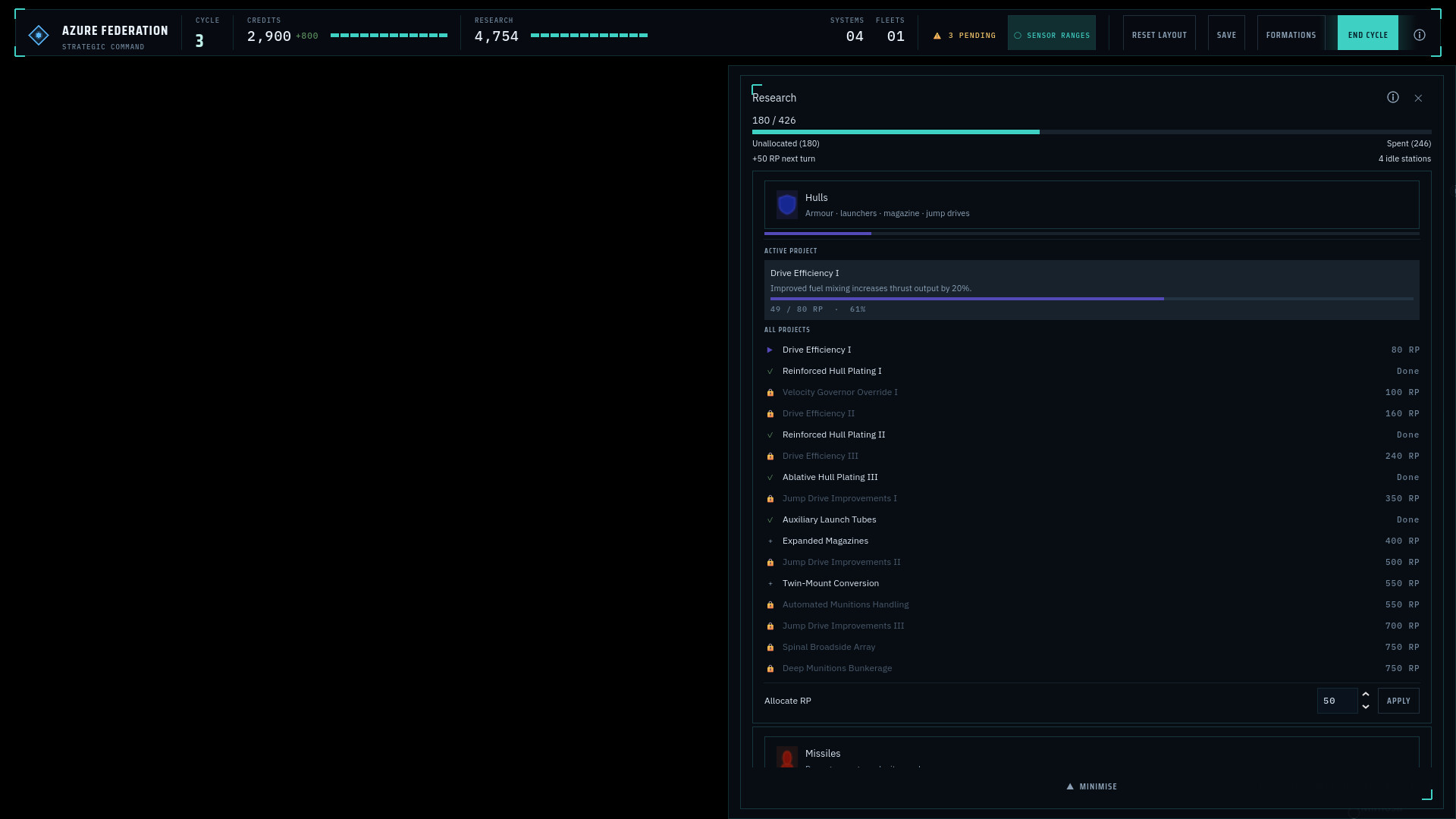Click the Deep Munitions Bunkerage row
The image size is (1456, 819).
coord(1091,669)
